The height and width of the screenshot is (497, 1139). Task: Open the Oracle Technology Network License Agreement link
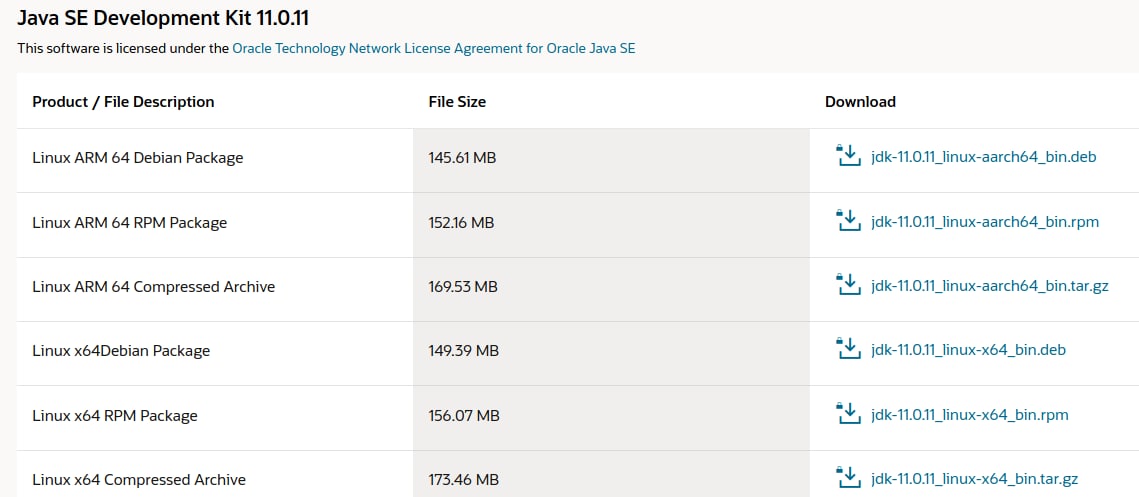point(434,49)
